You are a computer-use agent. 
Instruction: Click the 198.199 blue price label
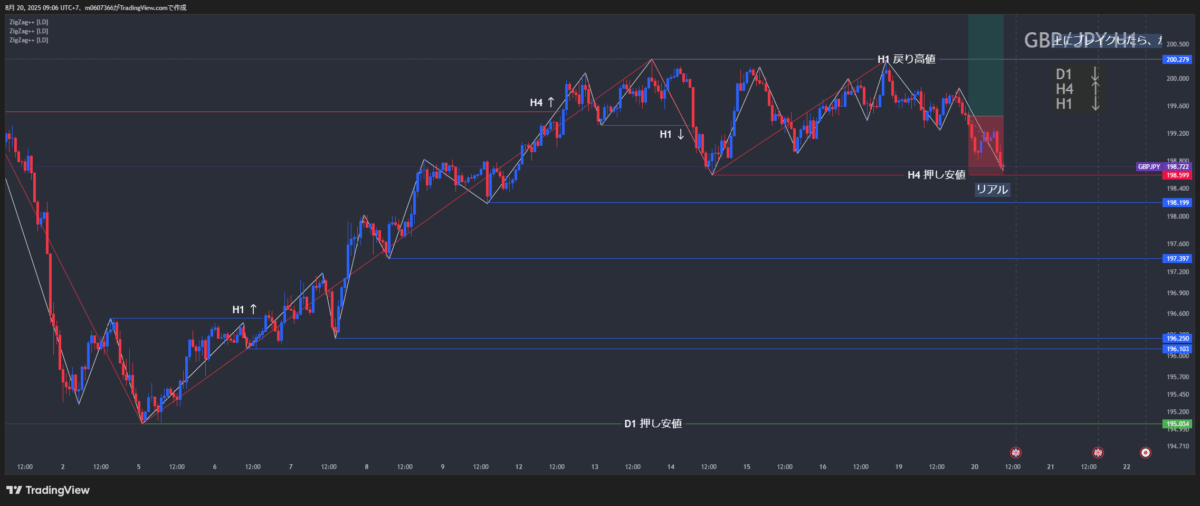[x=1176, y=203]
